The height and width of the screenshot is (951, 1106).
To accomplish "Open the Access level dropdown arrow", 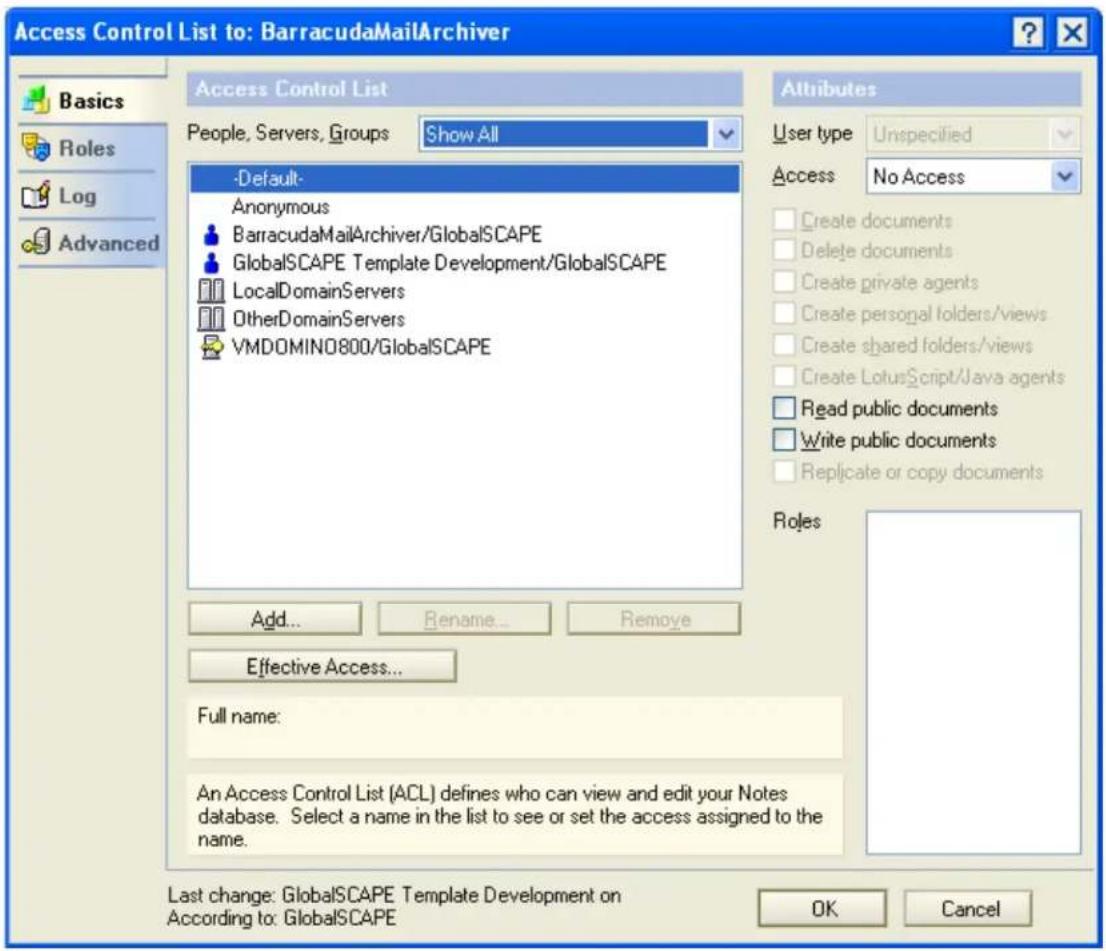I will [x=1065, y=176].
